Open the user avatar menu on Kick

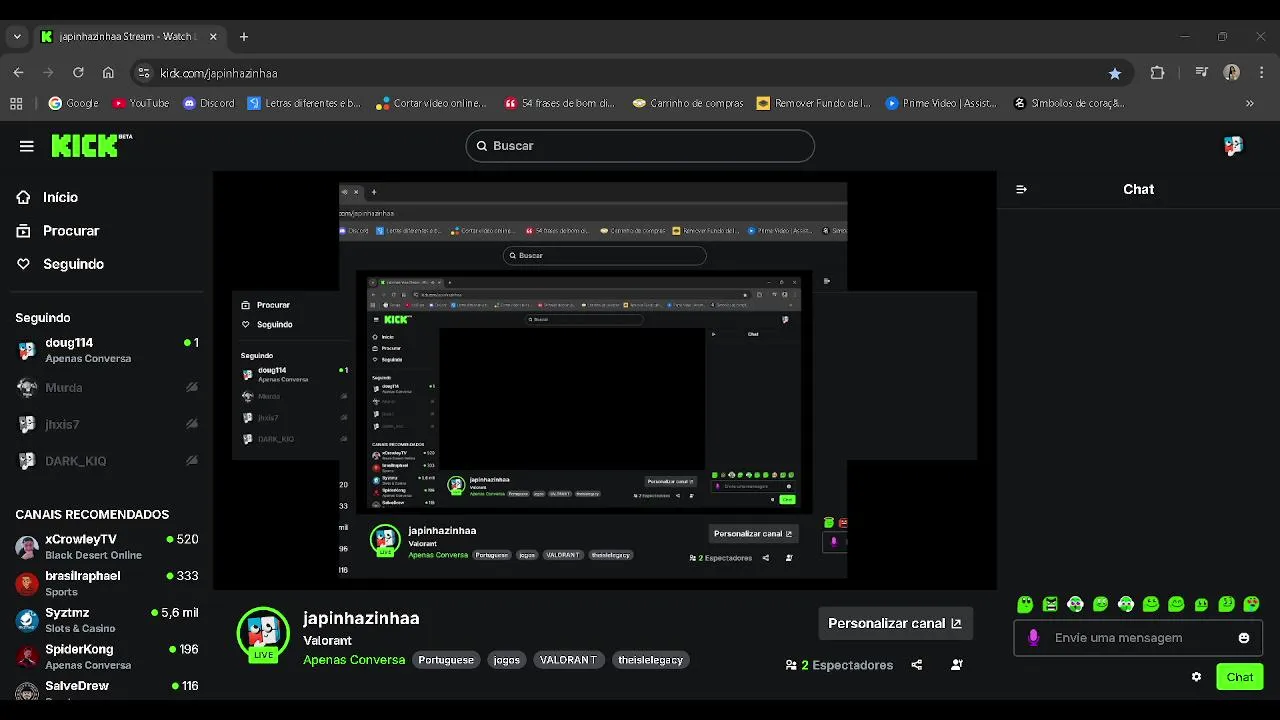point(1233,146)
